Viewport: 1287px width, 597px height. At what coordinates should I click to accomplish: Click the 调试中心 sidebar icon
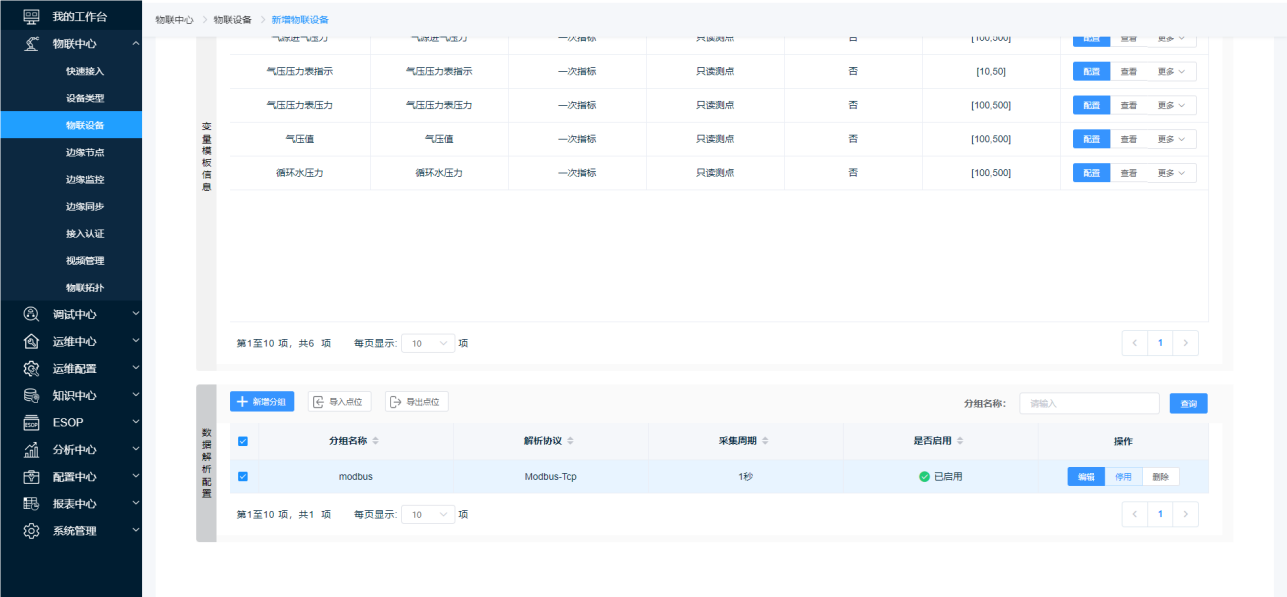pyautogui.click(x=31, y=314)
